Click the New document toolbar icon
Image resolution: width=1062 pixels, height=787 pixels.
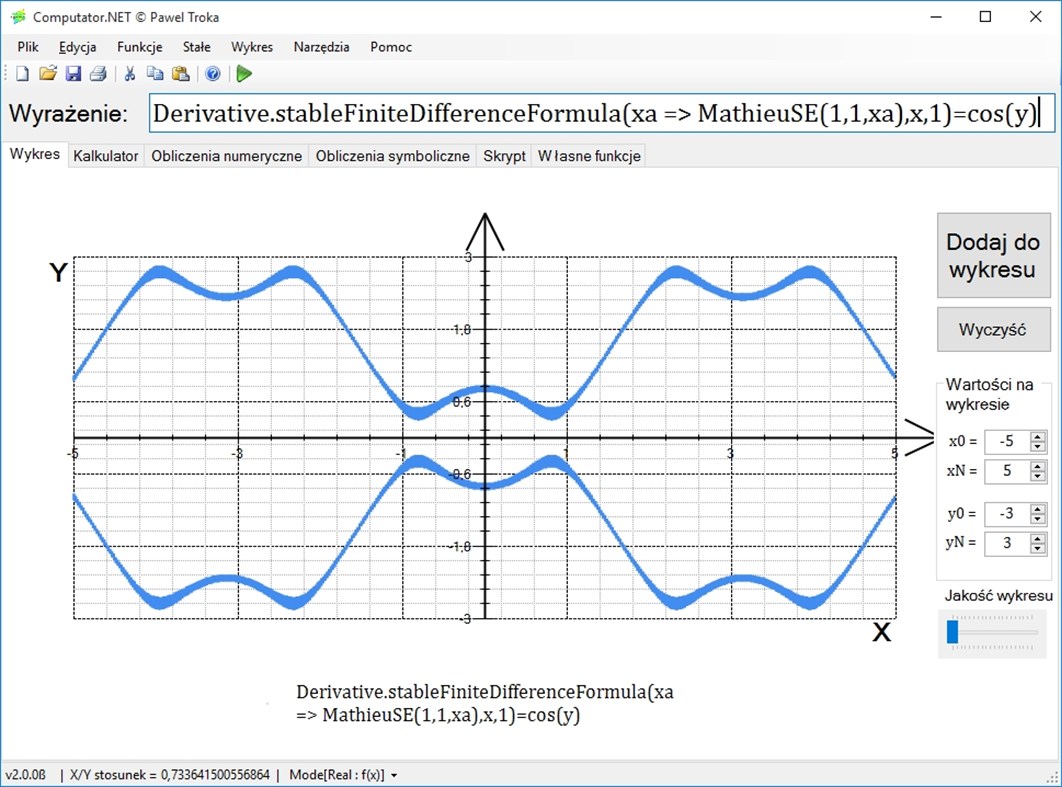(x=22, y=74)
